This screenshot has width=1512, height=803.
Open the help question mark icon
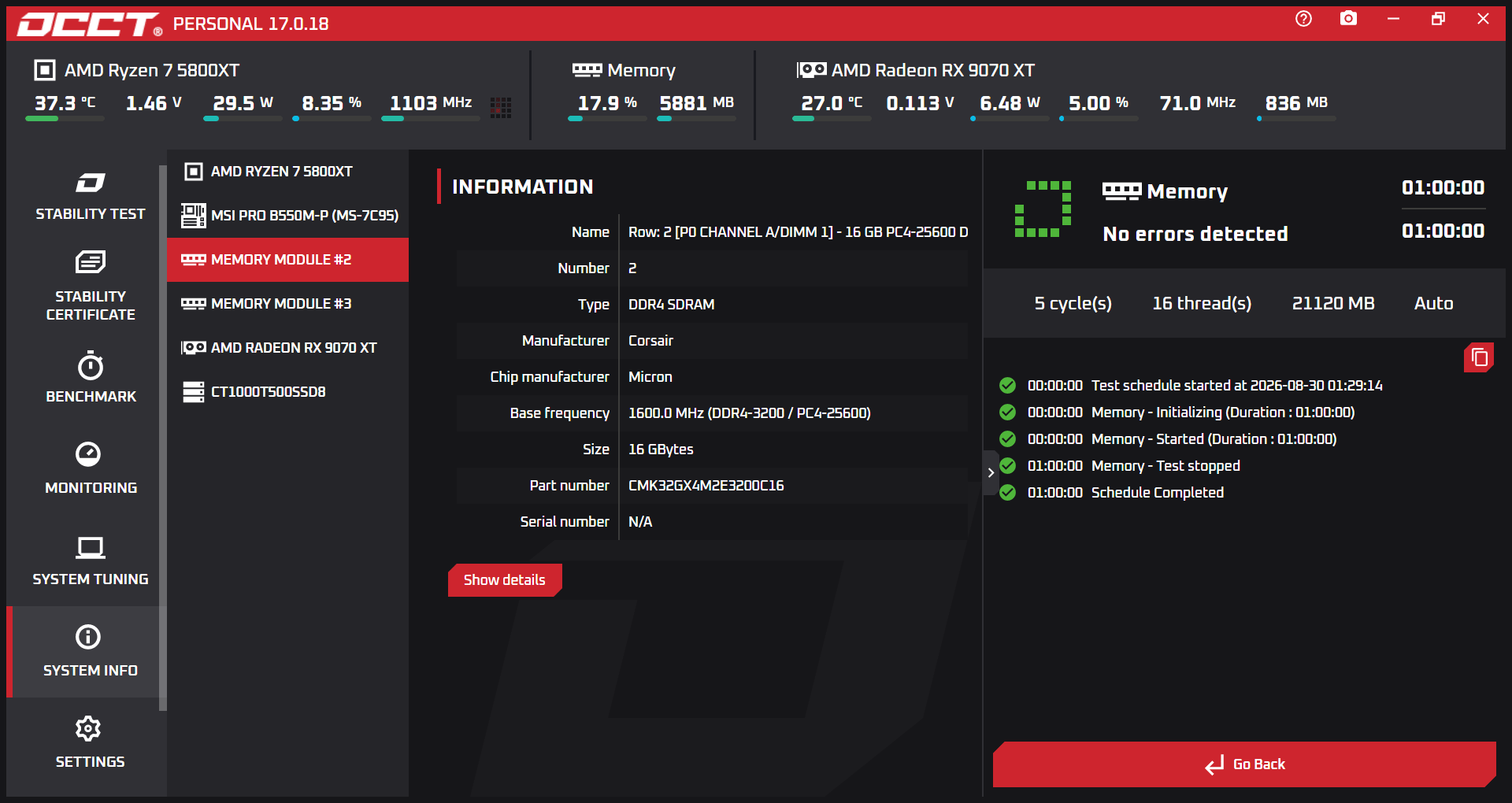tap(1303, 19)
